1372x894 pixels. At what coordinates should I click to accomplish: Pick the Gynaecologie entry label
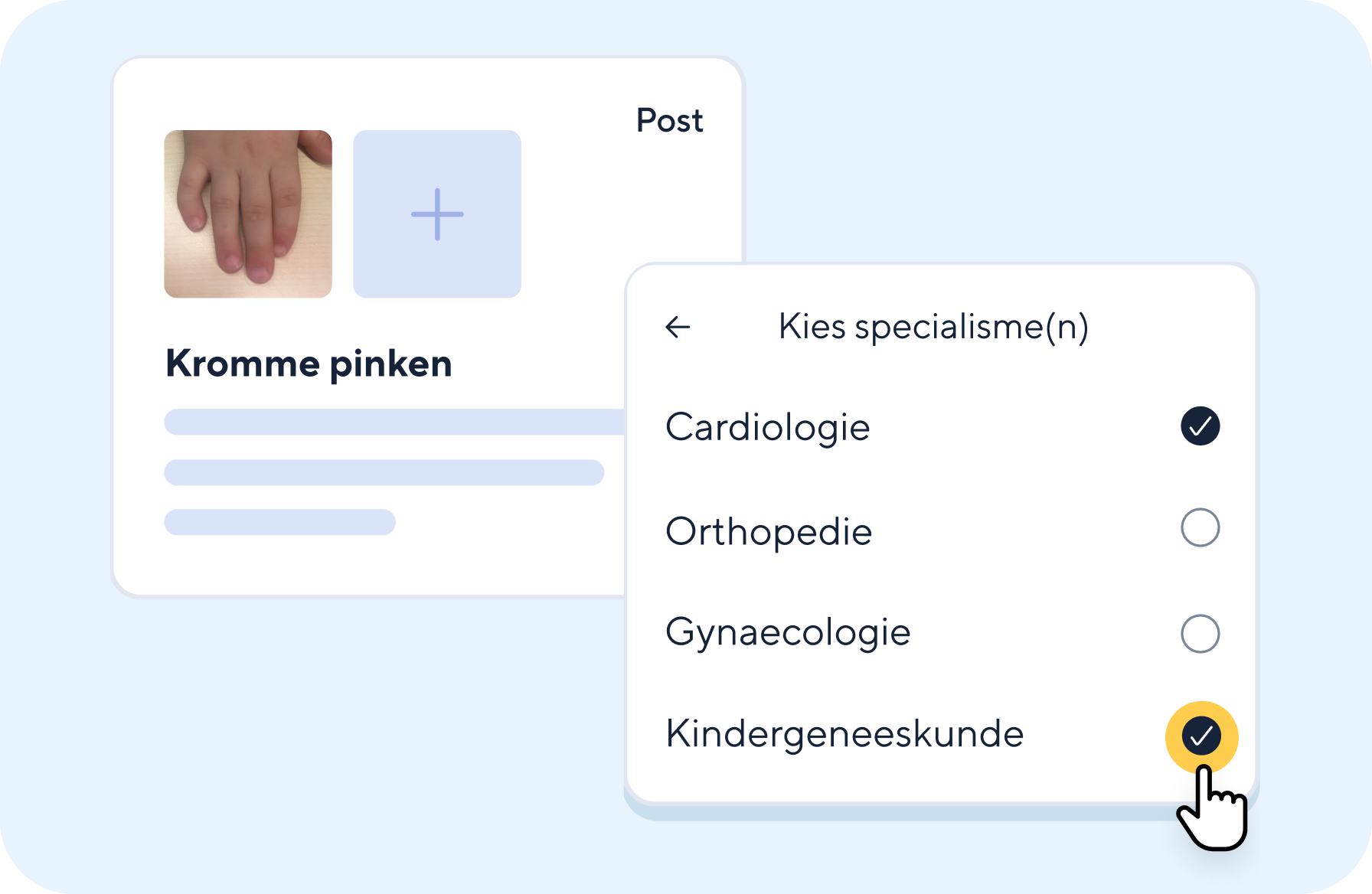point(788,633)
